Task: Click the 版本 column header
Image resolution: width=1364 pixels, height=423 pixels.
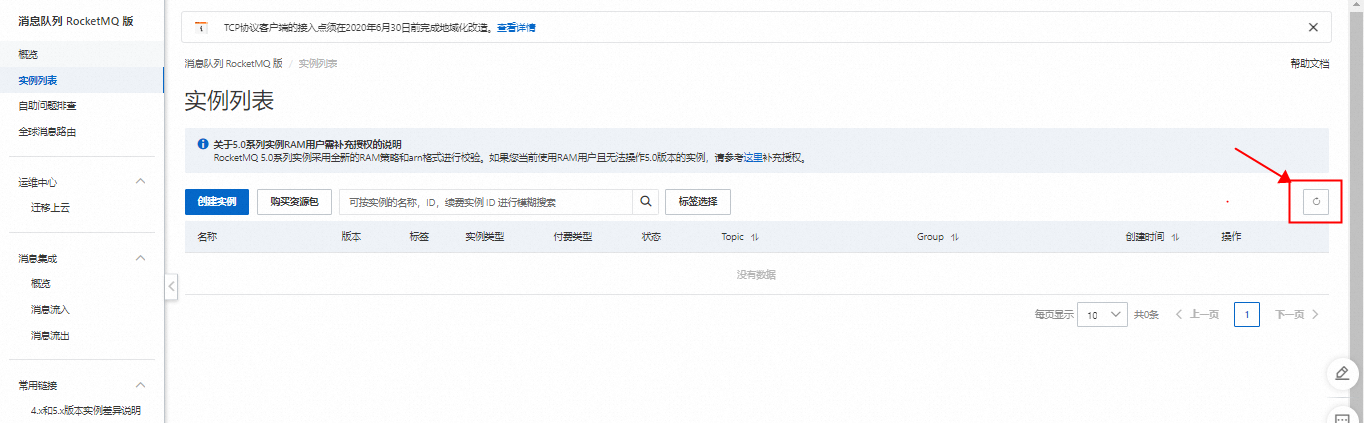Action: 351,237
